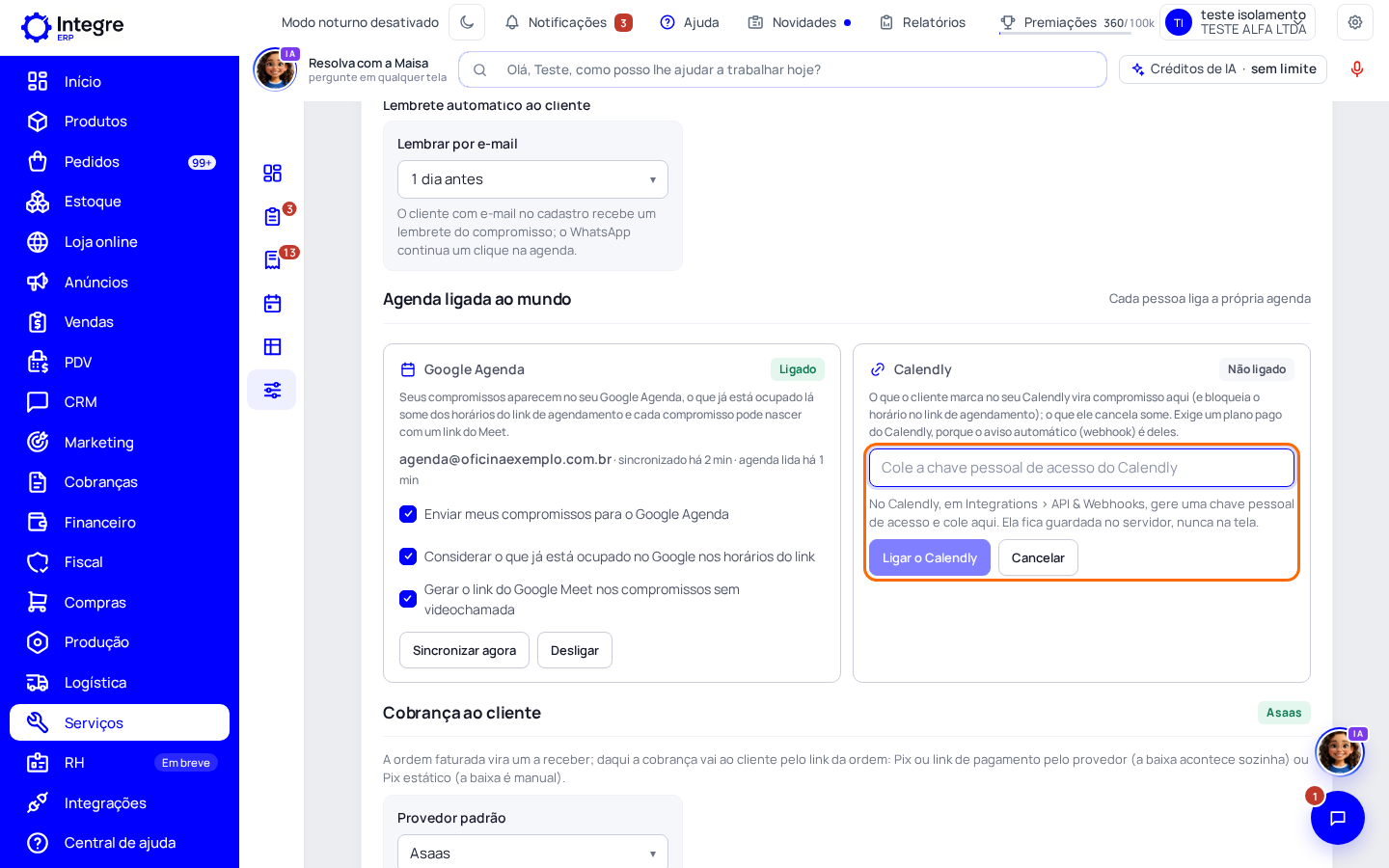Toggle 'Gerar o link do Google Meet' checkbox
Screen dimensions: 1389x868
[x=408, y=599]
